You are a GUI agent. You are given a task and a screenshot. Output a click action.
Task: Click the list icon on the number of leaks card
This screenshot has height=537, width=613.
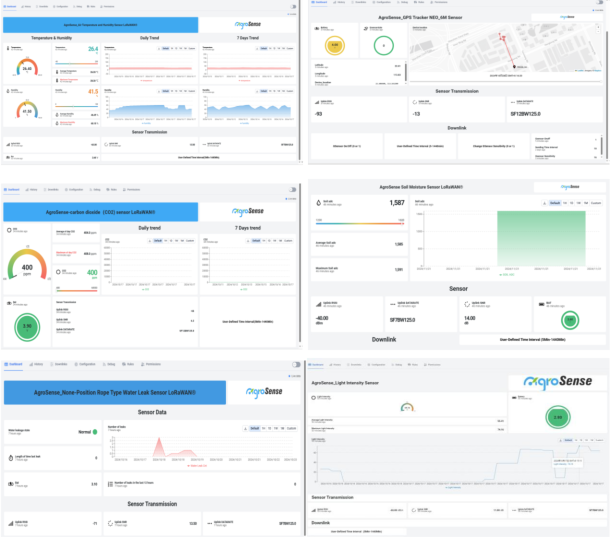pos(110,484)
